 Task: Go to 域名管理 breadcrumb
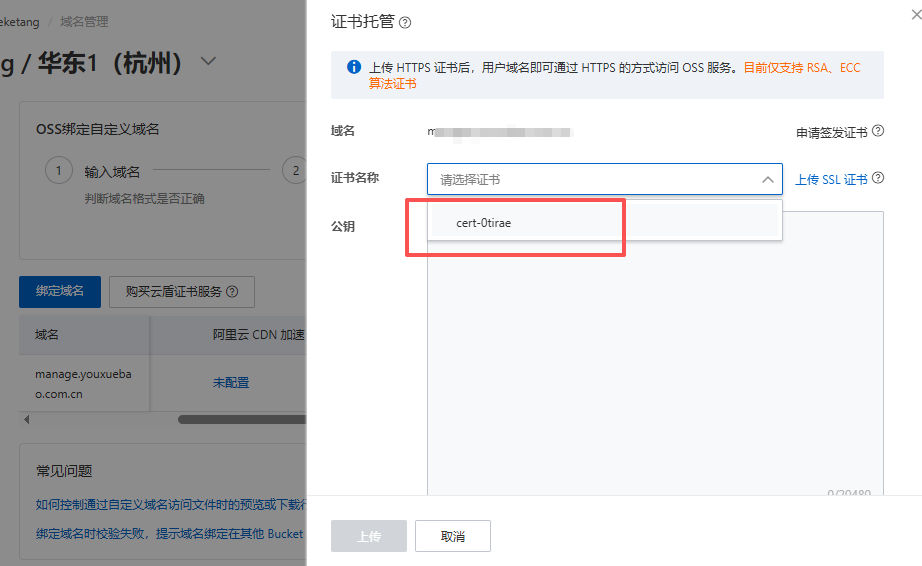click(x=85, y=21)
